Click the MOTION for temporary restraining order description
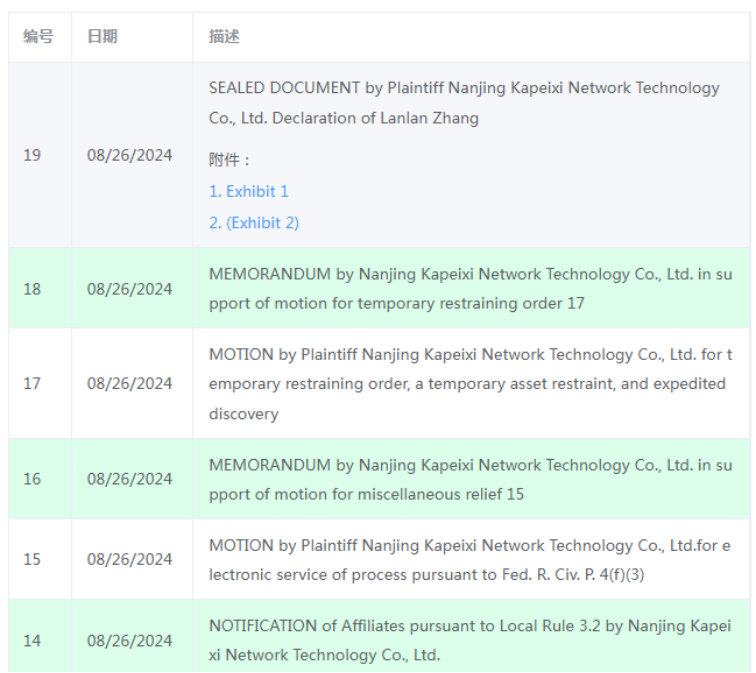Viewport: 756px width, 673px height. pos(471,384)
